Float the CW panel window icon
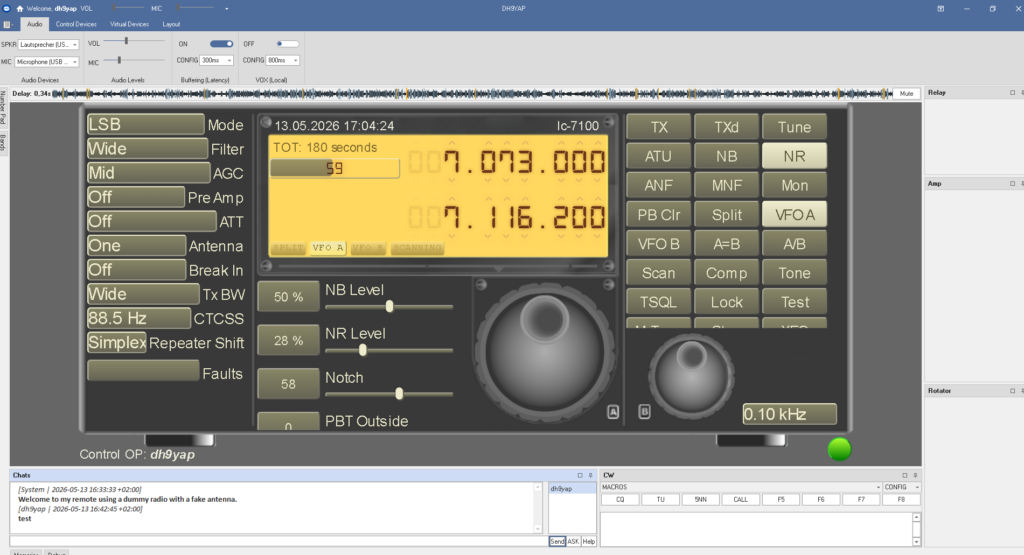The image size is (1024, 555). coord(904,475)
